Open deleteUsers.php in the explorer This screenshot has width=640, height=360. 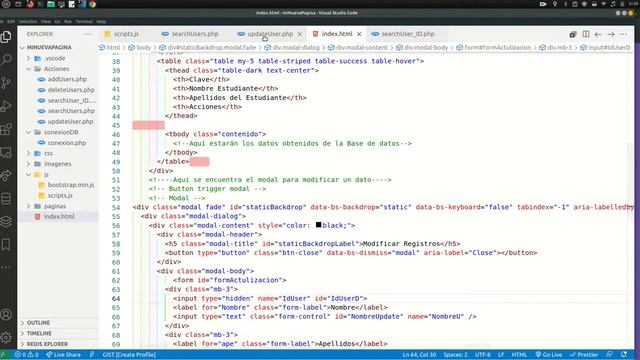point(71,90)
